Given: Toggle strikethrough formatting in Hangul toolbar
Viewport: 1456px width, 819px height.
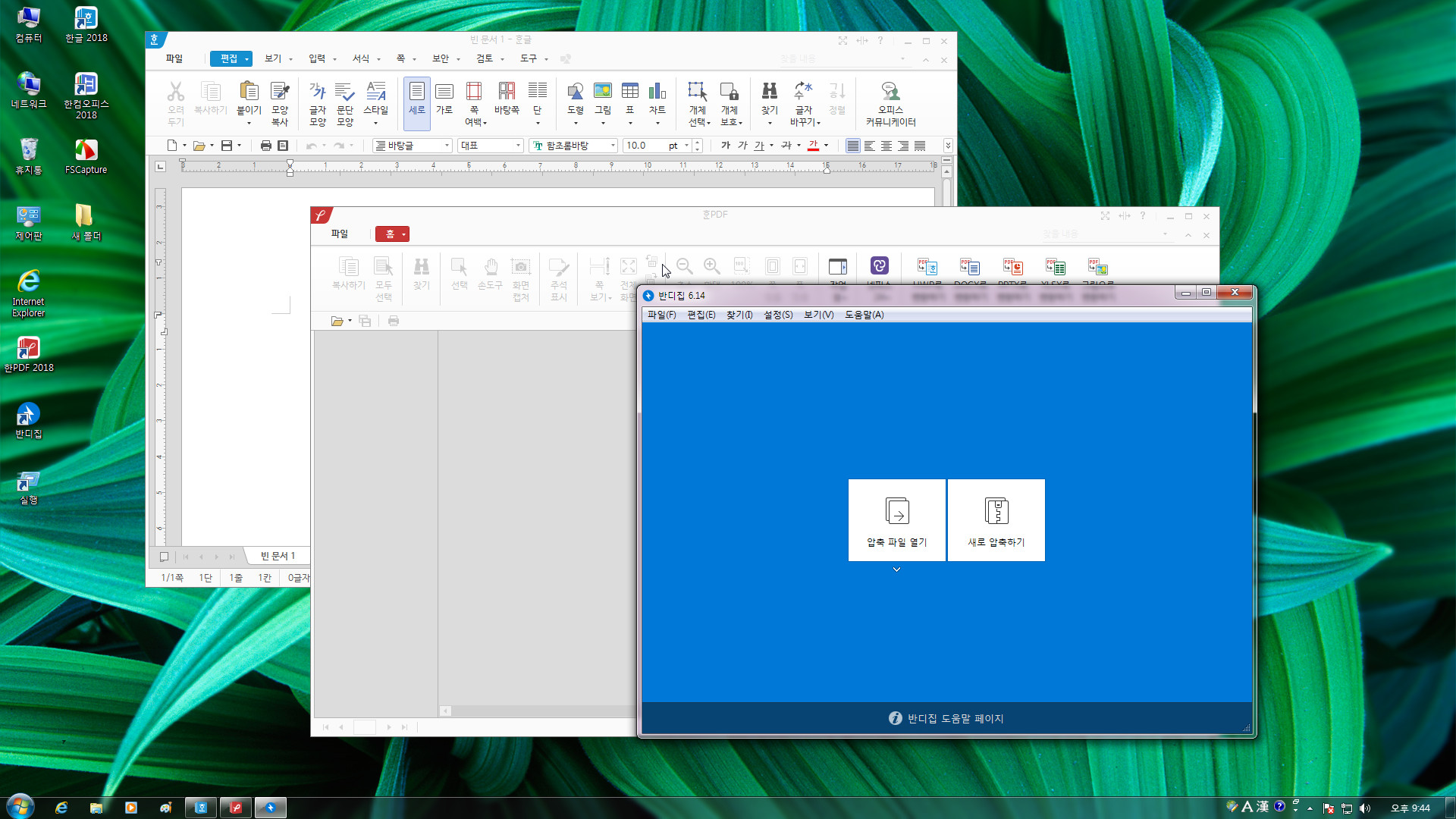Looking at the screenshot, I should [x=786, y=146].
